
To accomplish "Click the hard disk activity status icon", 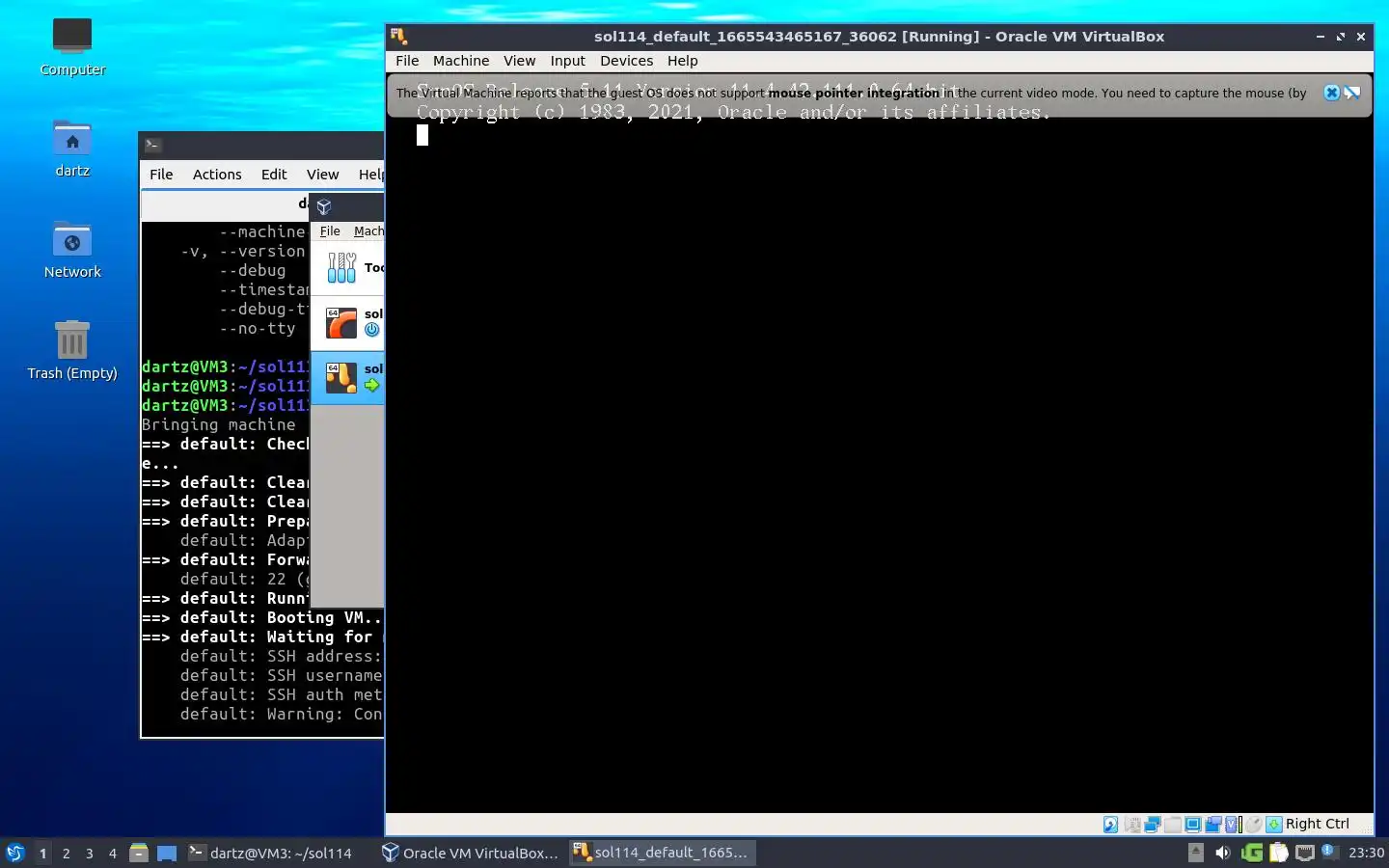I will point(1111,825).
